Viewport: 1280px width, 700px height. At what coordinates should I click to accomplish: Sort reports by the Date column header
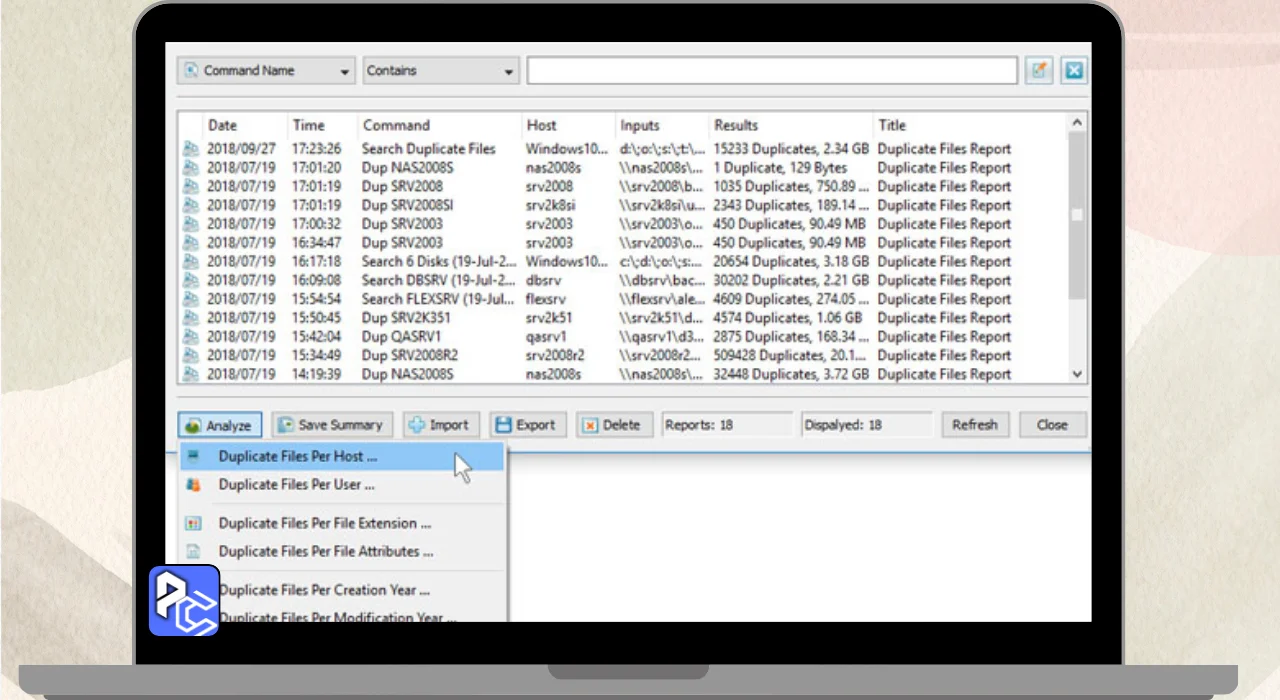(x=223, y=125)
